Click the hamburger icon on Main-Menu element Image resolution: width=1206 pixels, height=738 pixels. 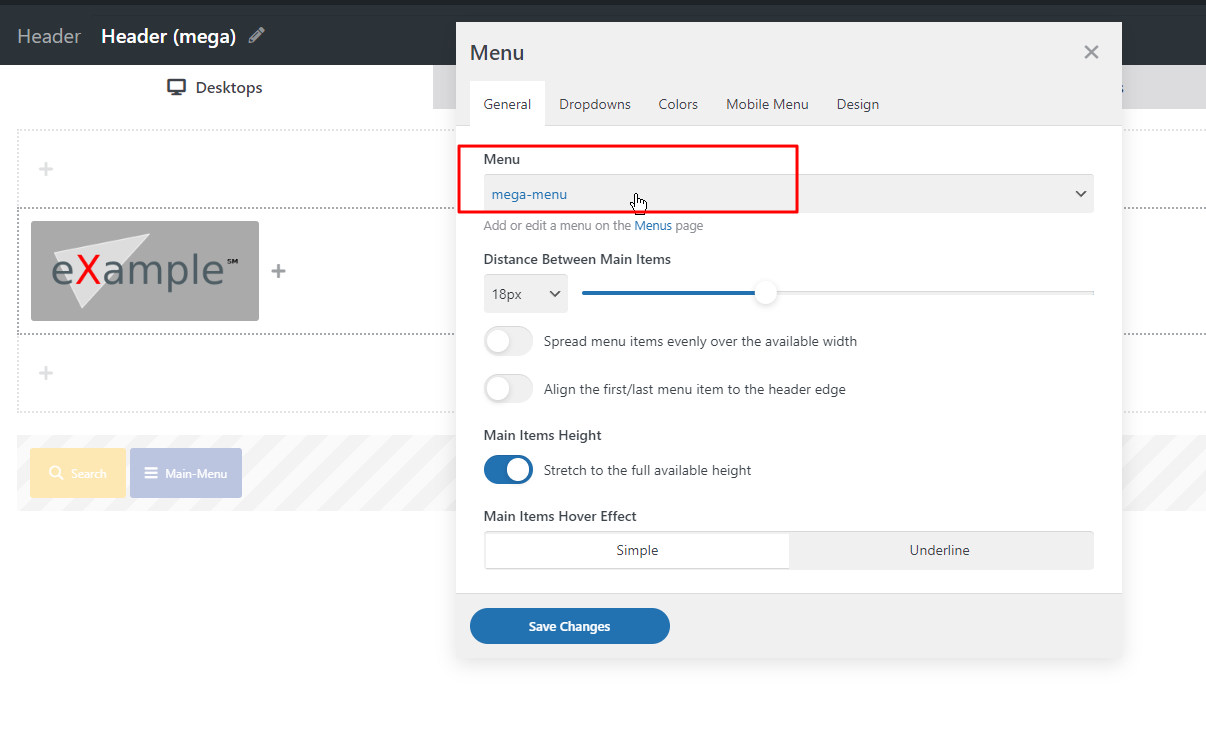tap(150, 473)
